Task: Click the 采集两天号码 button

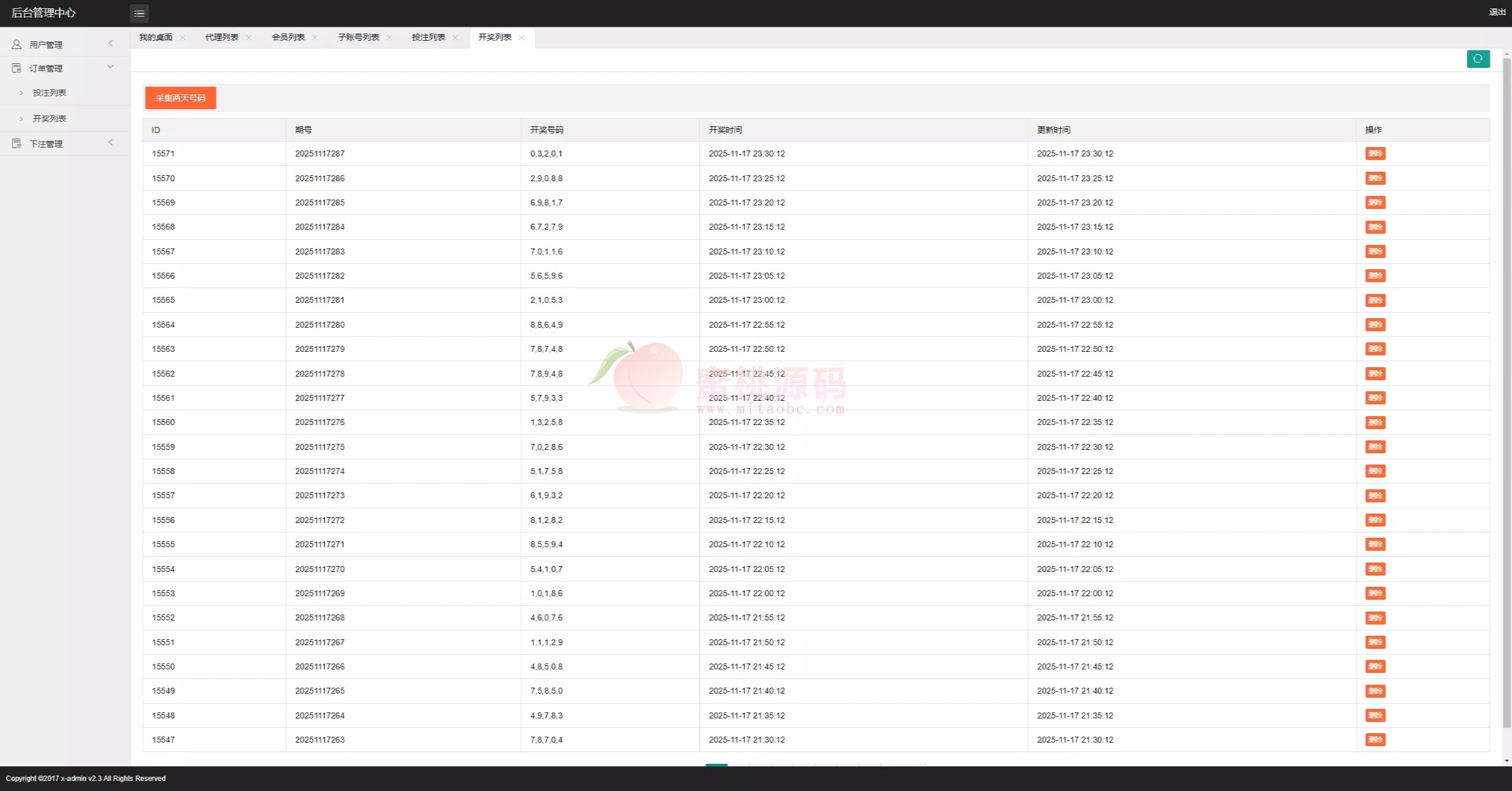Action: point(180,98)
